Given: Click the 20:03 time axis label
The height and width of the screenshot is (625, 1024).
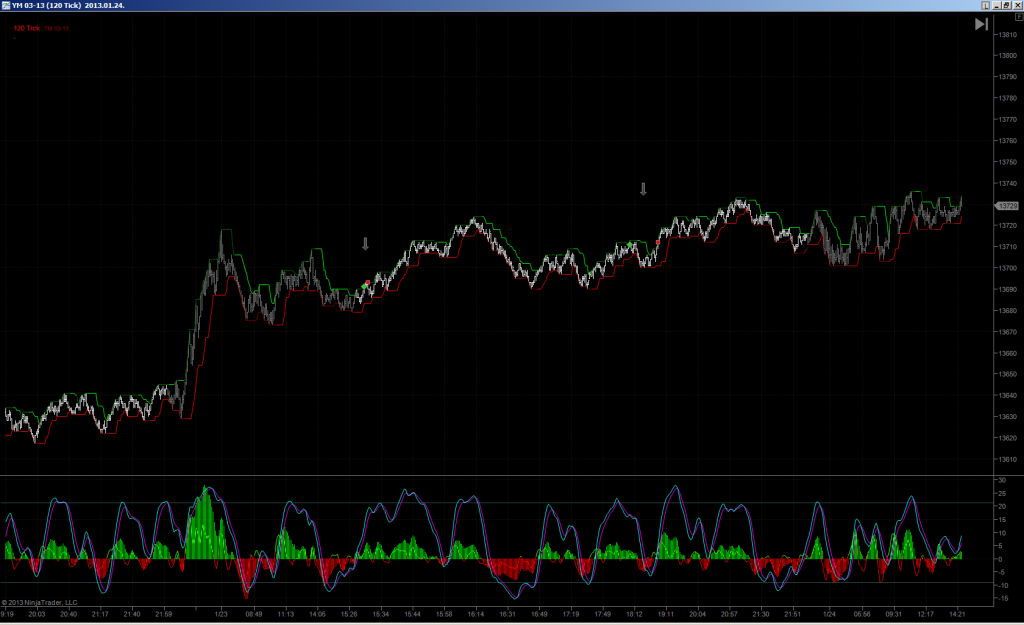Looking at the screenshot, I should (x=37, y=614).
